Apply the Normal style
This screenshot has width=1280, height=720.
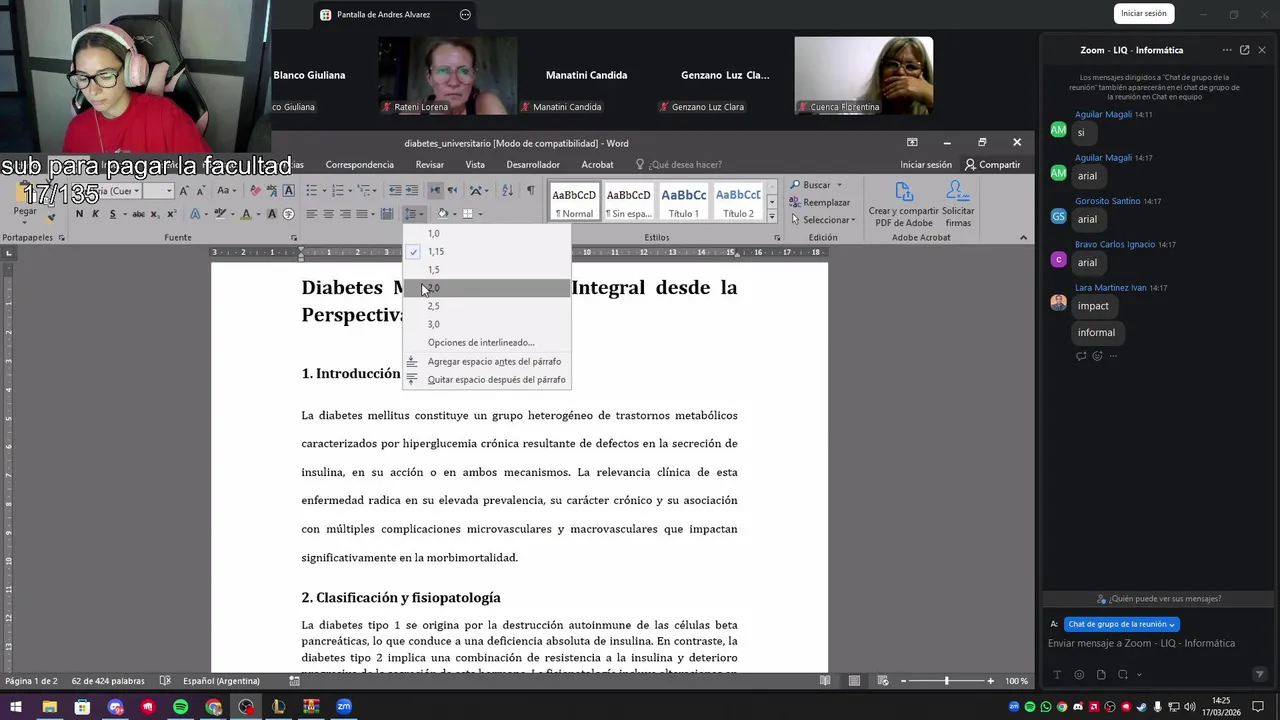pyautogui.click(x=574, y=202)
